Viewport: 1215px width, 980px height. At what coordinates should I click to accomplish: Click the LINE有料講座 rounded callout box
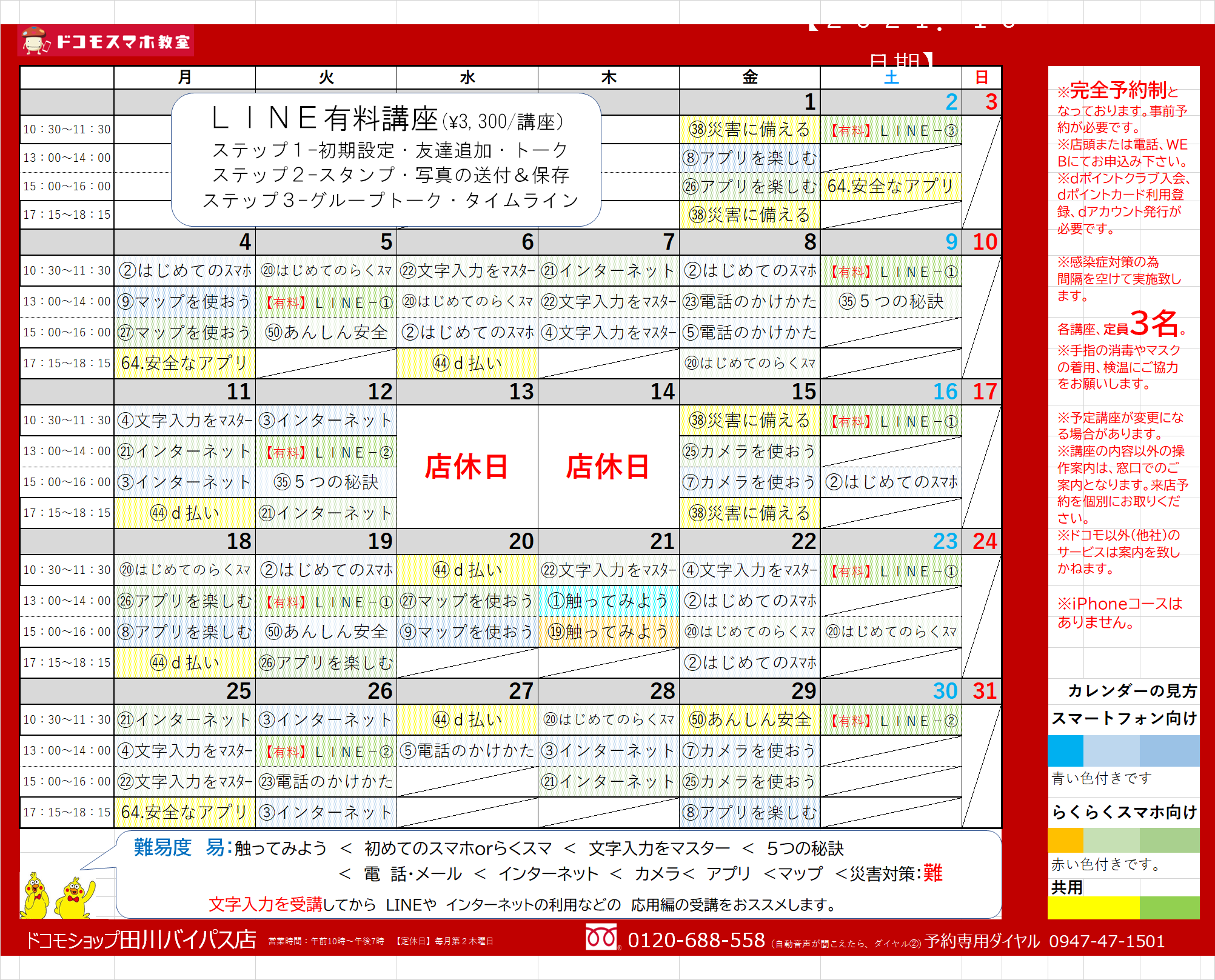pyautogui.click(x=386, y=159)
